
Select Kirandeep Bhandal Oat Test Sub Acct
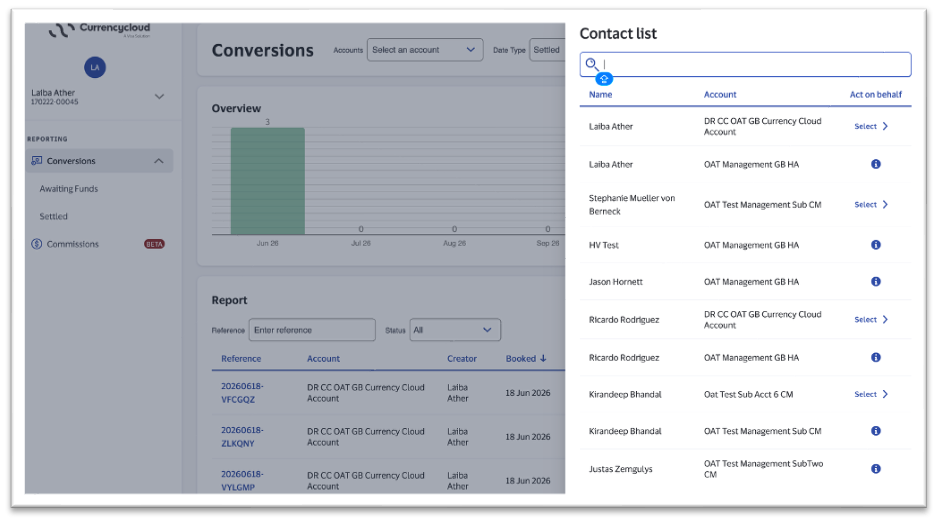pyautogui.click(x=870, y=394)
